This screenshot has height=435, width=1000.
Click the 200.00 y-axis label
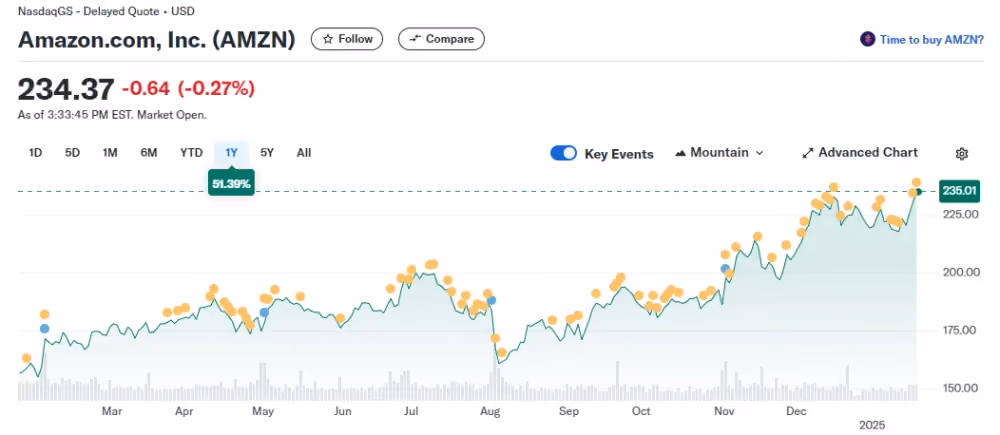962,273
